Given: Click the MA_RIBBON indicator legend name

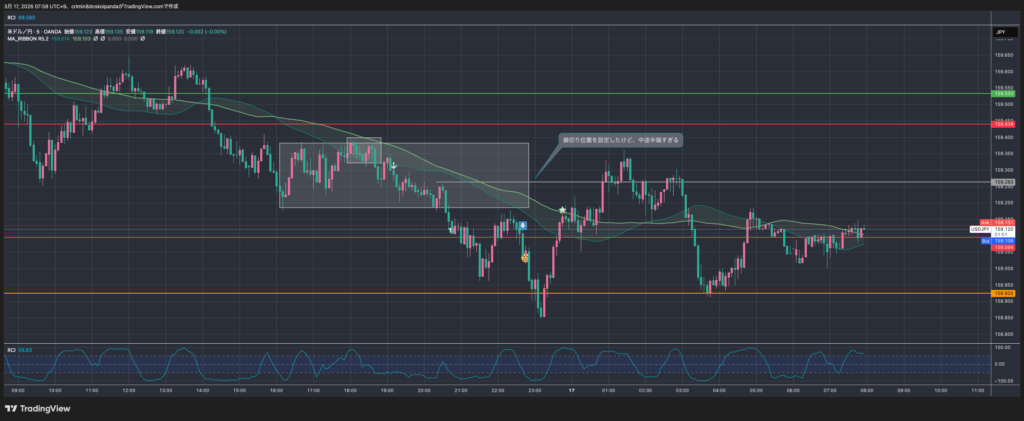Looking at the screenshot, I should (x=25, y=38).
